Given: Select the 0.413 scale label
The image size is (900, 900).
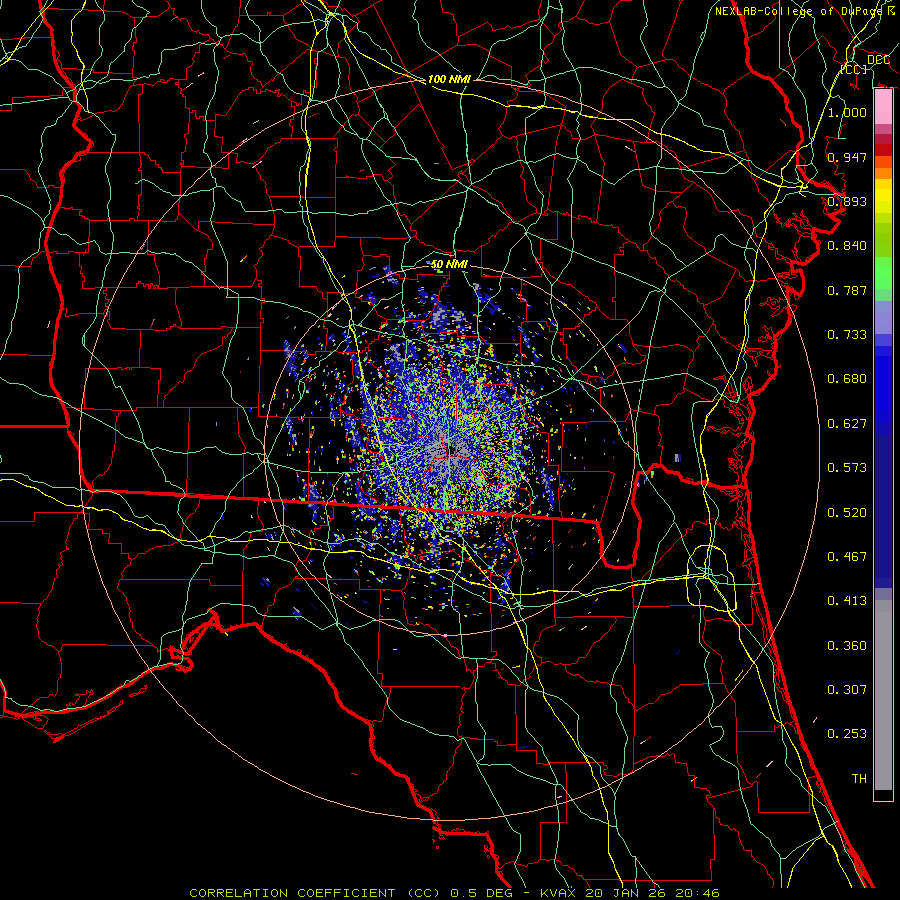Looking at the screenshot, I should pyautogui.click(x=847, y=601).
